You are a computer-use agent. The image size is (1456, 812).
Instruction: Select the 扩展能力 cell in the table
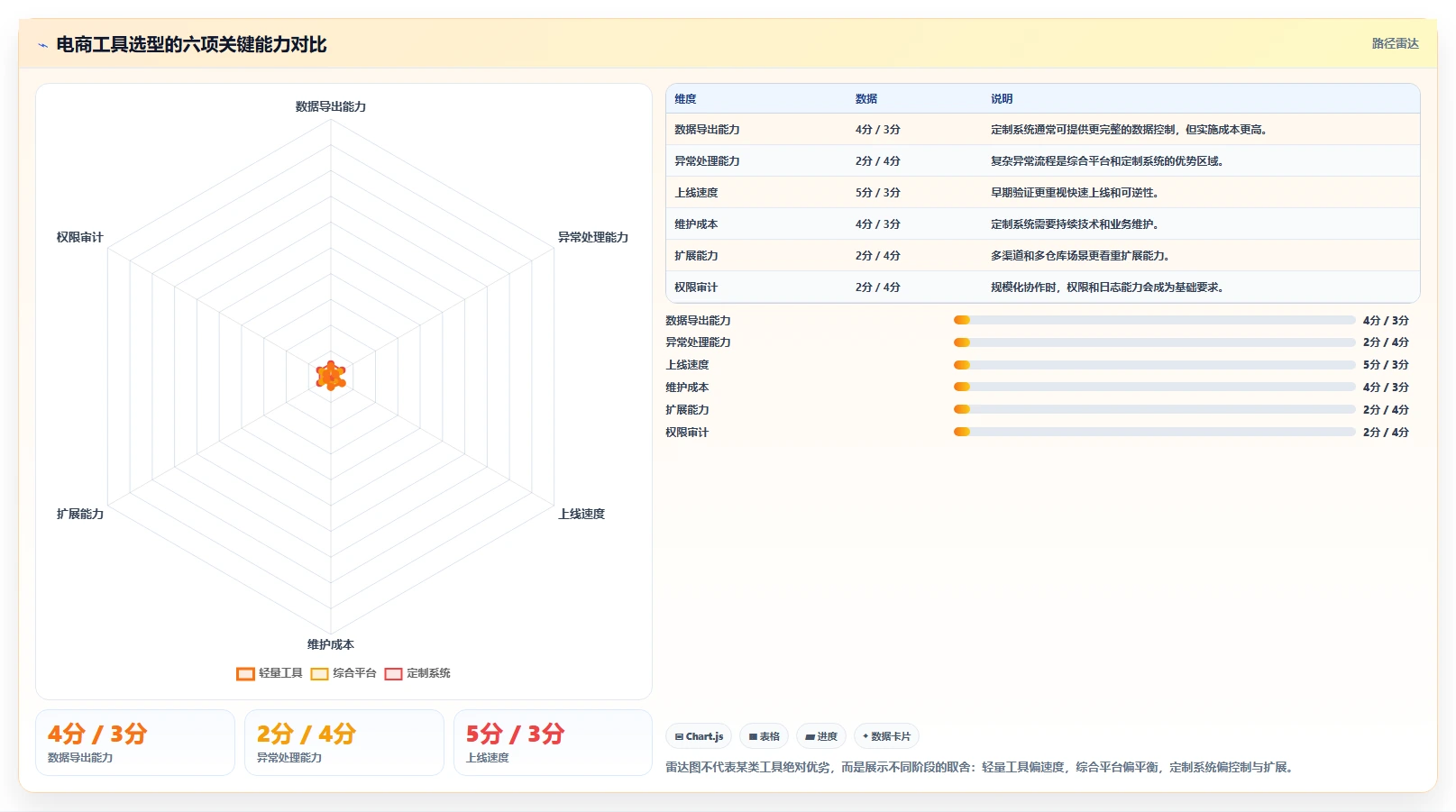[x=696, y=256]
